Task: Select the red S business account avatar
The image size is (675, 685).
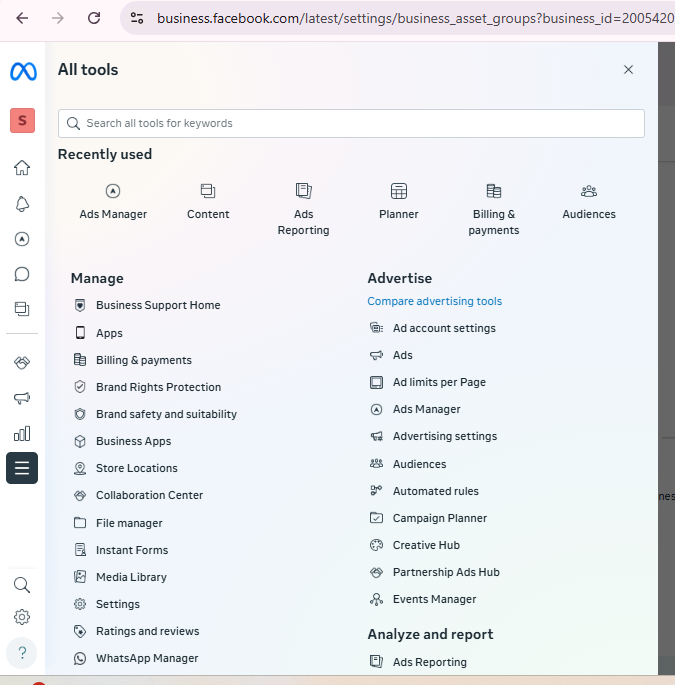Action: pyautogui.click(x=22, y=121)
